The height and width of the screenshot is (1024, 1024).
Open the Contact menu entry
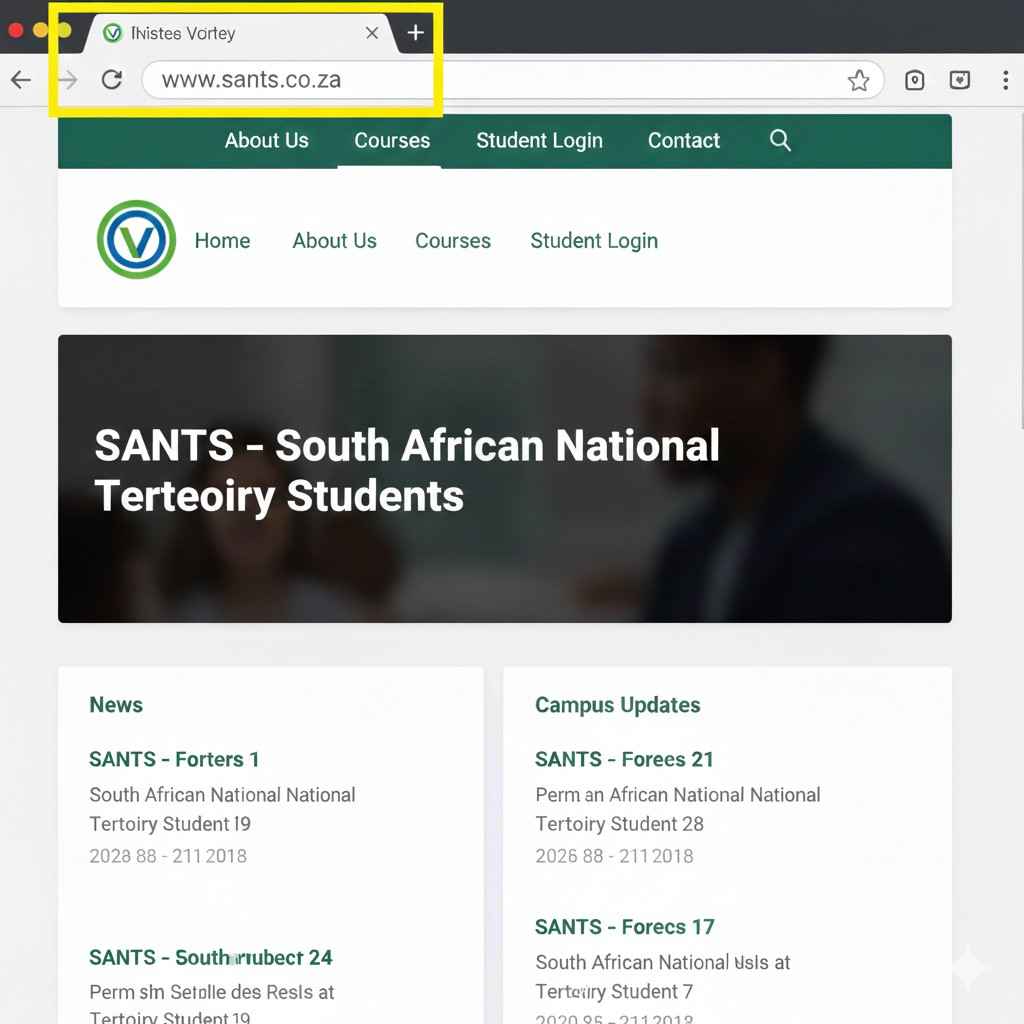(684, 141)
